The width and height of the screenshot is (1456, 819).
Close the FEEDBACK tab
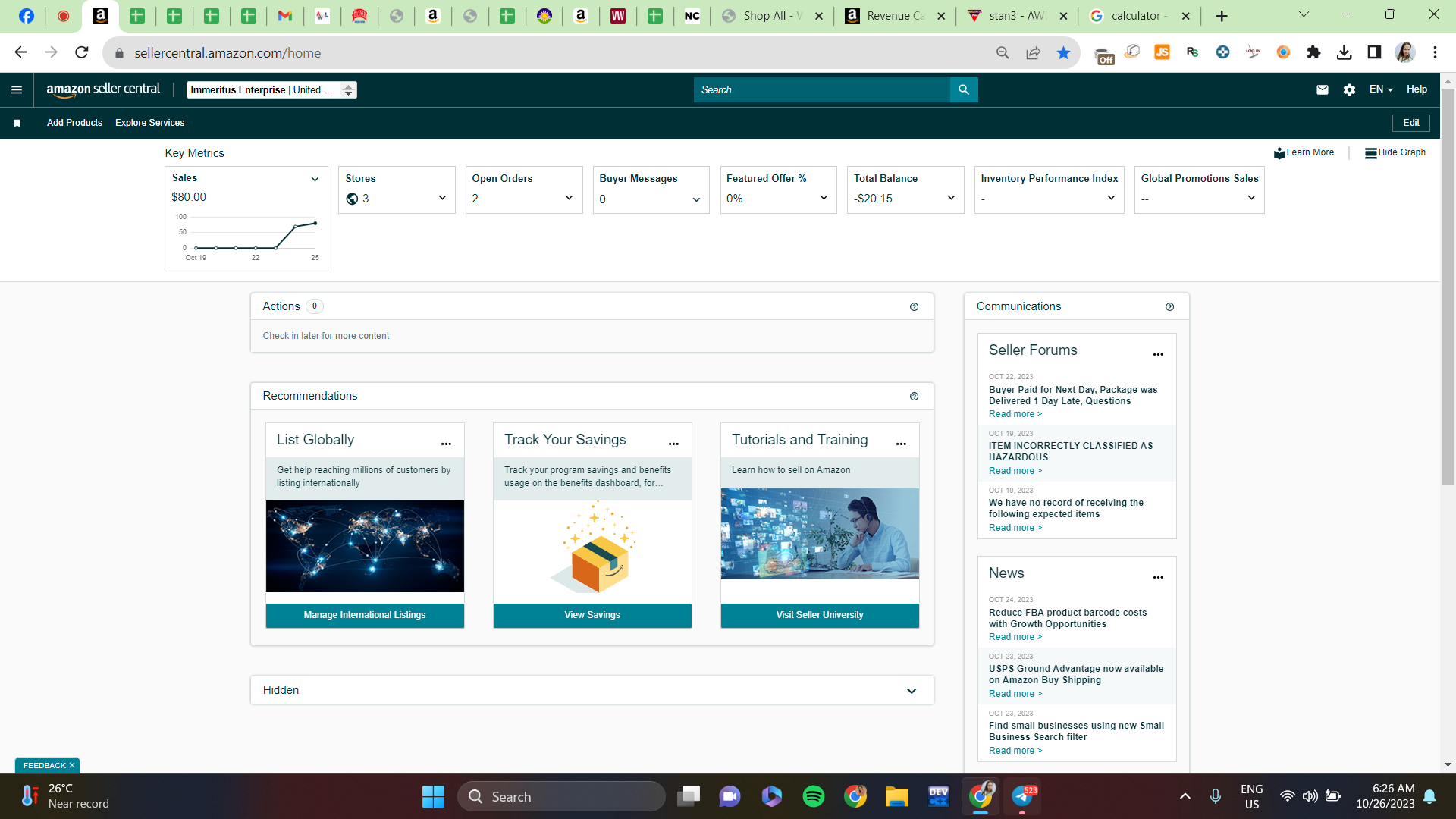72,766
